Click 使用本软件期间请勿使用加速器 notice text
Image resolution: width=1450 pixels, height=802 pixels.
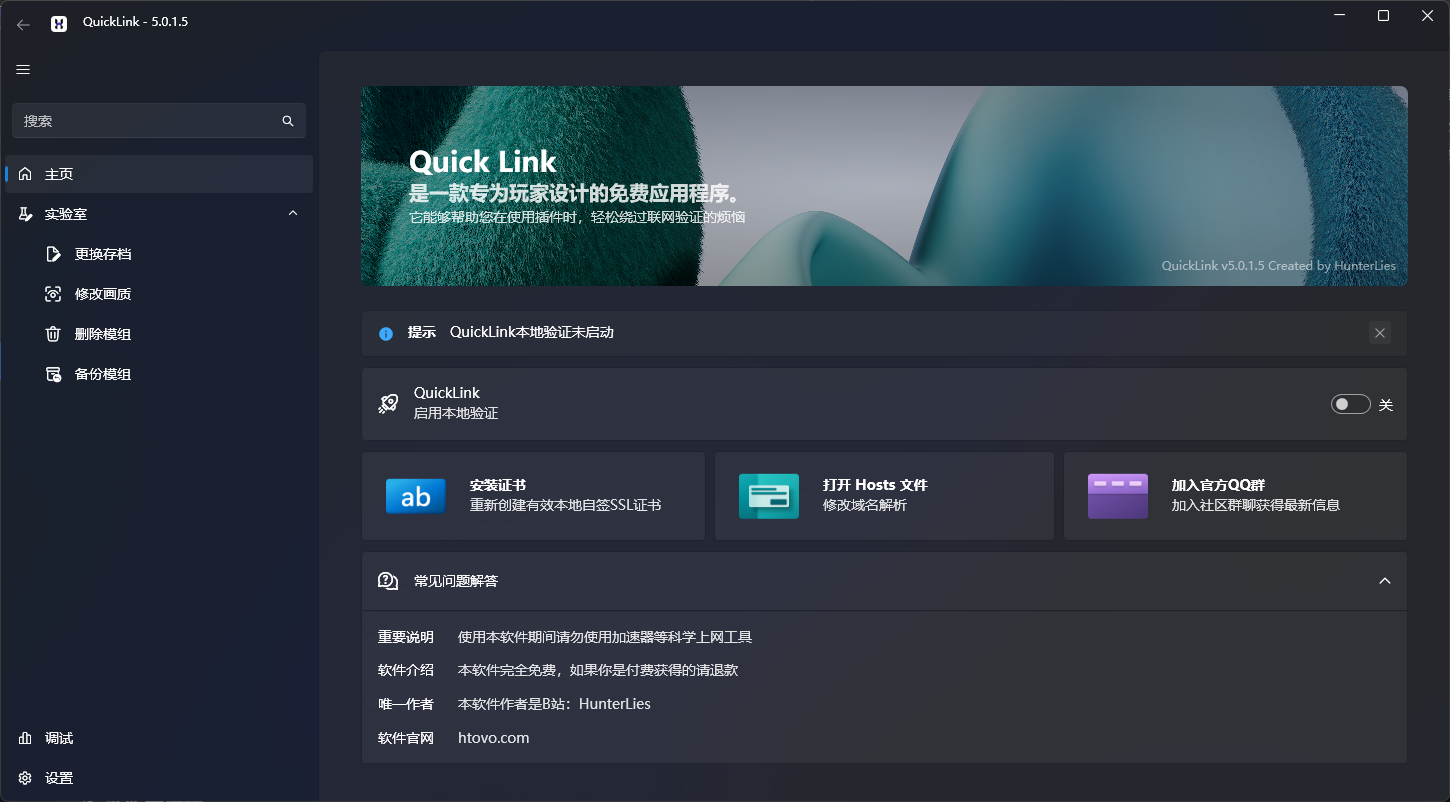pos(605,637)
